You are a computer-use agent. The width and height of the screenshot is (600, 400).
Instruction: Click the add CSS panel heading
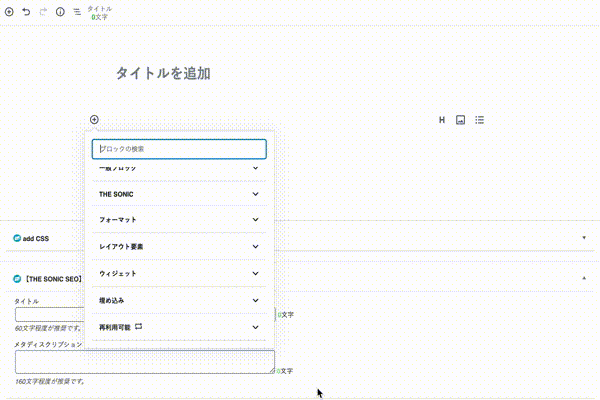36,238
